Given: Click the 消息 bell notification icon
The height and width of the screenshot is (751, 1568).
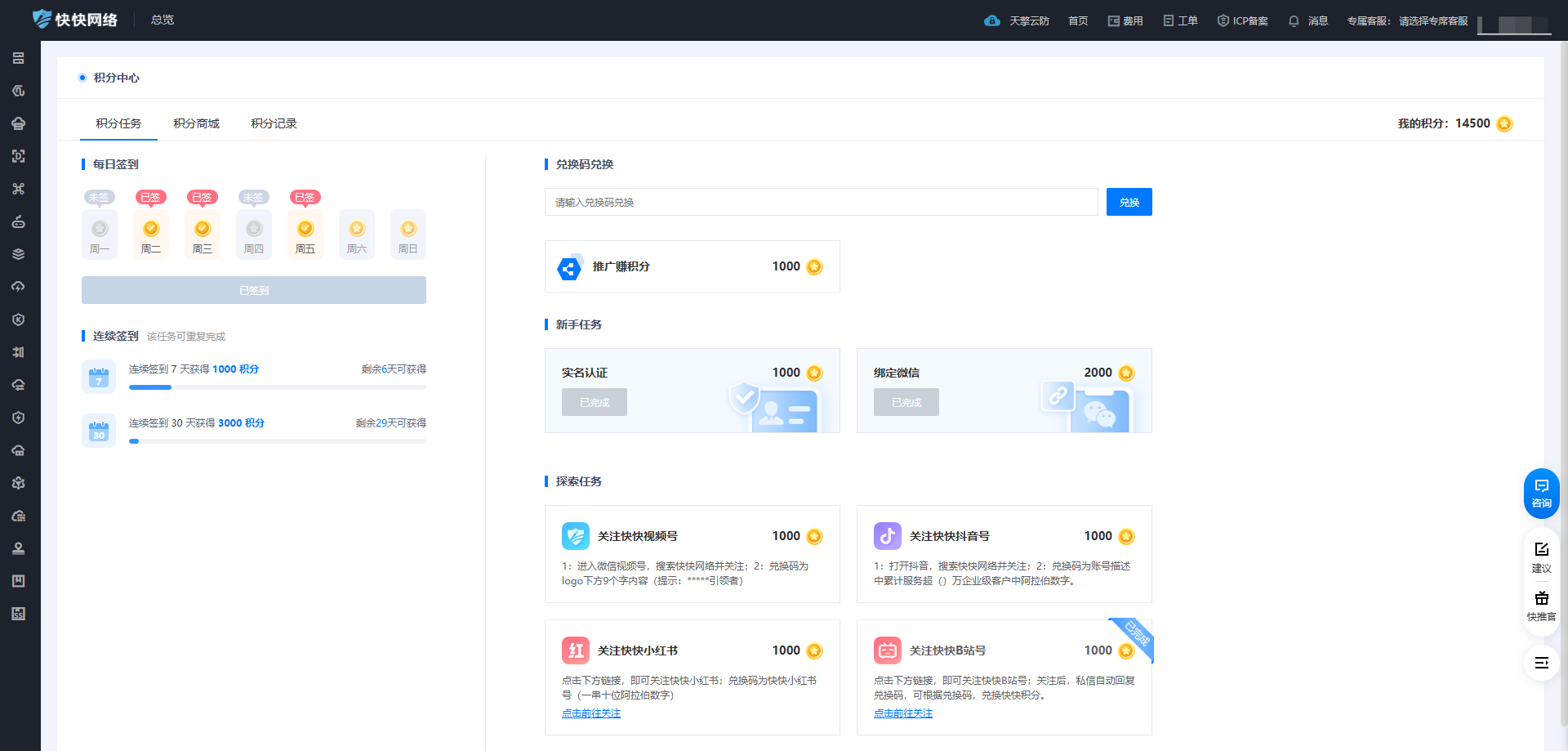Looking at the screenshot, I should coord(1294,21).
